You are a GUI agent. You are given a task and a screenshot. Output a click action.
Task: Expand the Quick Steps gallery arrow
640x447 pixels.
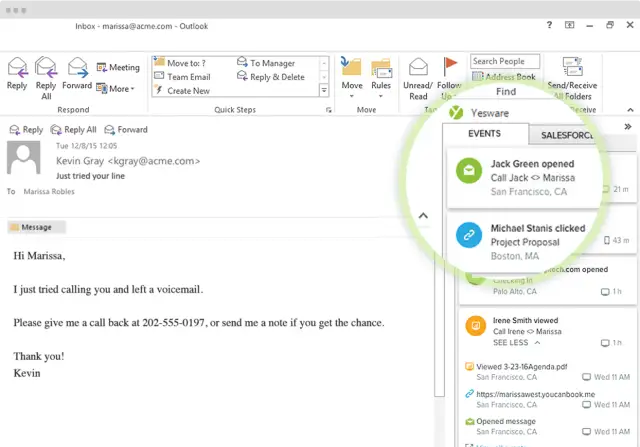[x=324, y=90]
